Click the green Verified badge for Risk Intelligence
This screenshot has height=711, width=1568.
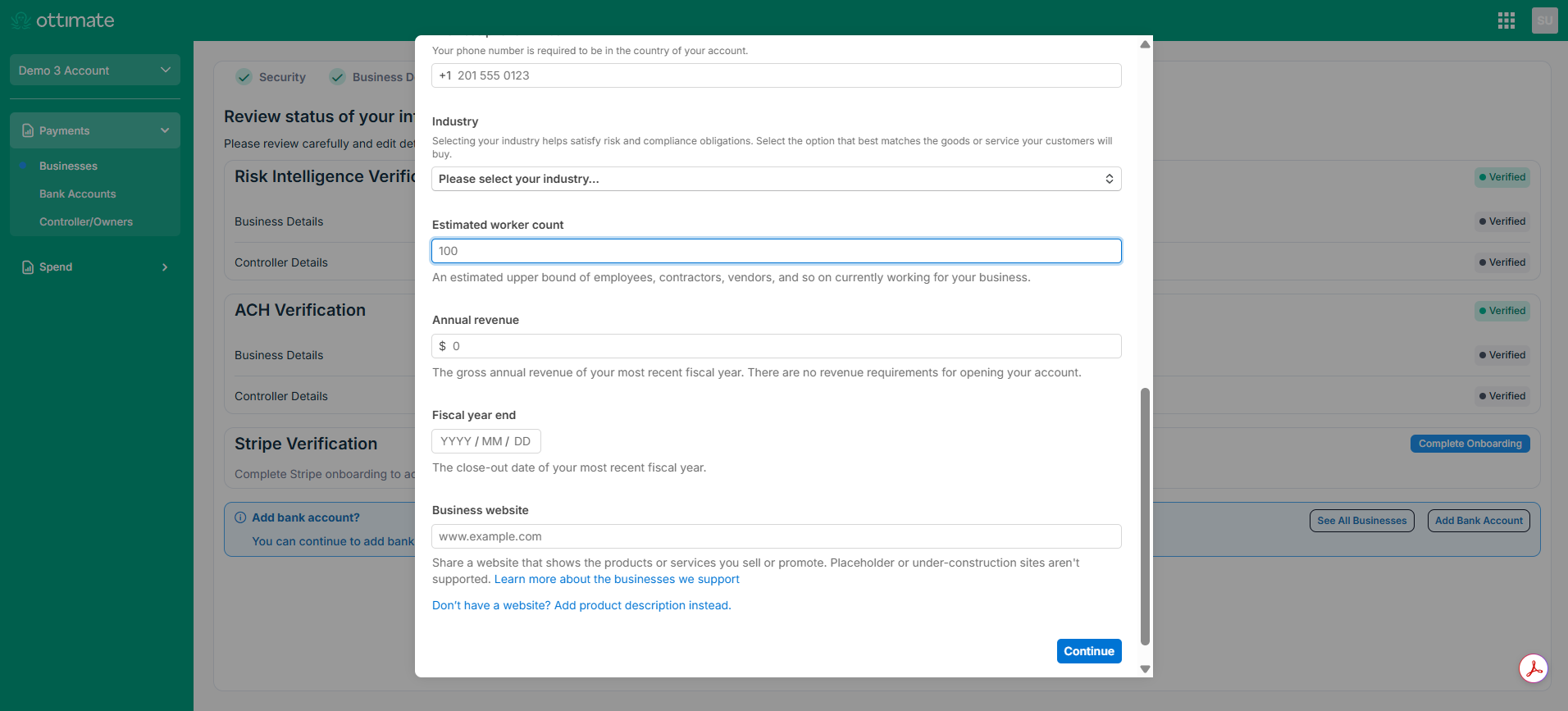pos(1502,177)
